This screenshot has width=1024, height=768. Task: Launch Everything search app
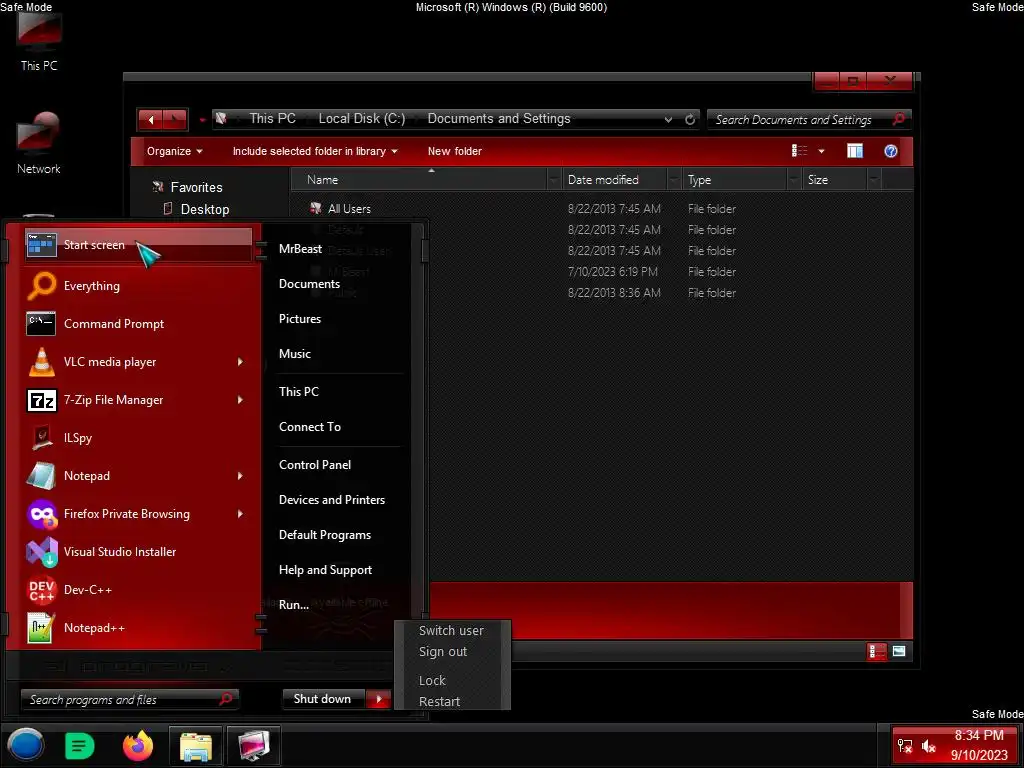[x=138, y=286]
